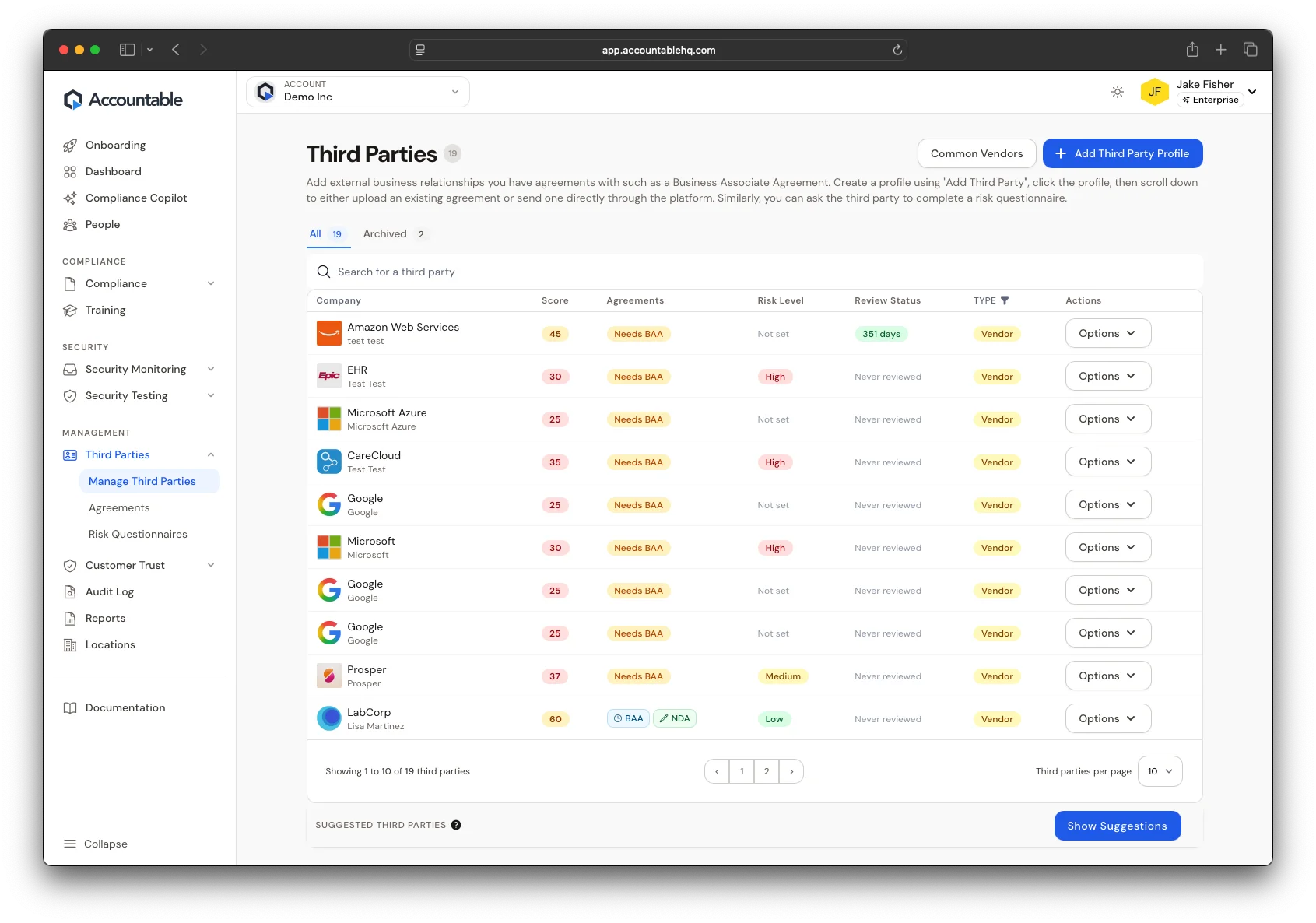
Task: Reload the page in the address bar
Action: click(x=897, y=50)
